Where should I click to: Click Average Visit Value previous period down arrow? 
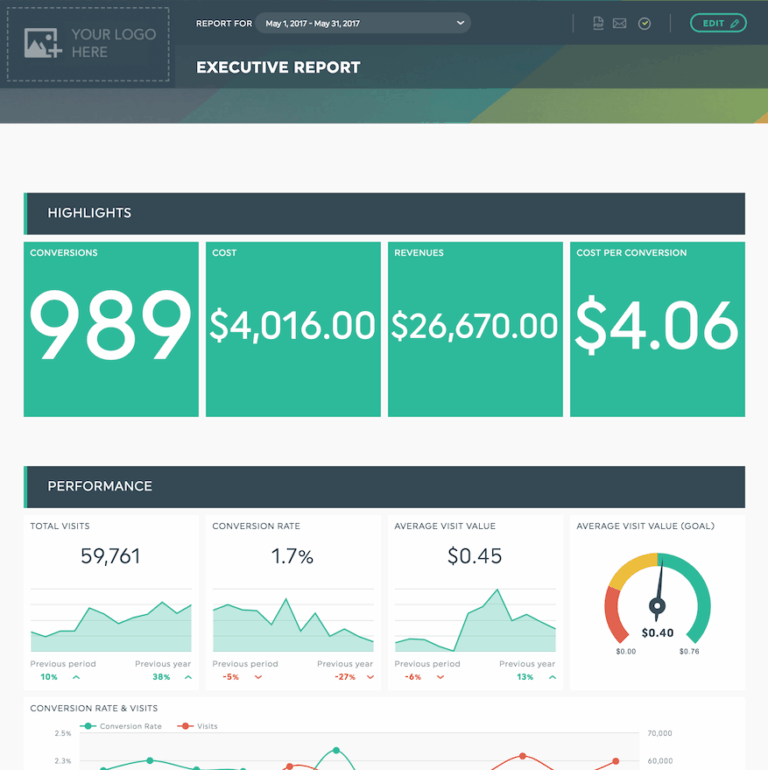point(440,677)
